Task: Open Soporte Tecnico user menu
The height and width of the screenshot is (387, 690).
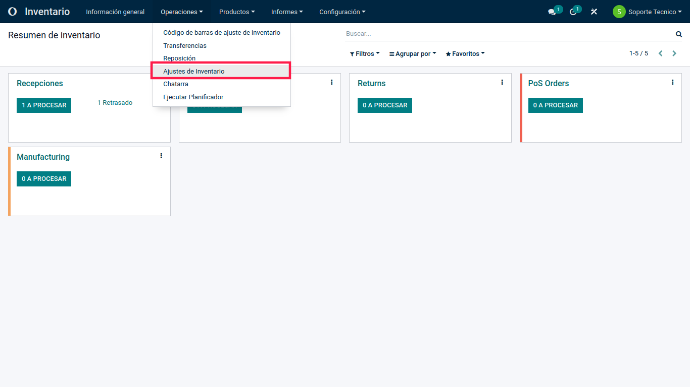Action: pos(654,12)
